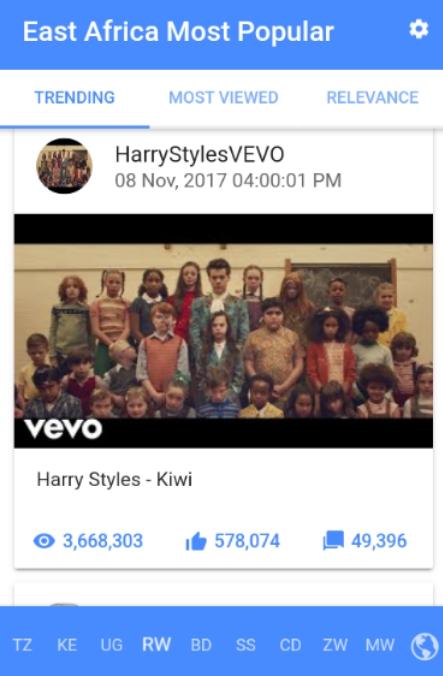
Task: Tap the comments bubble icon
Action: point(333,541)
